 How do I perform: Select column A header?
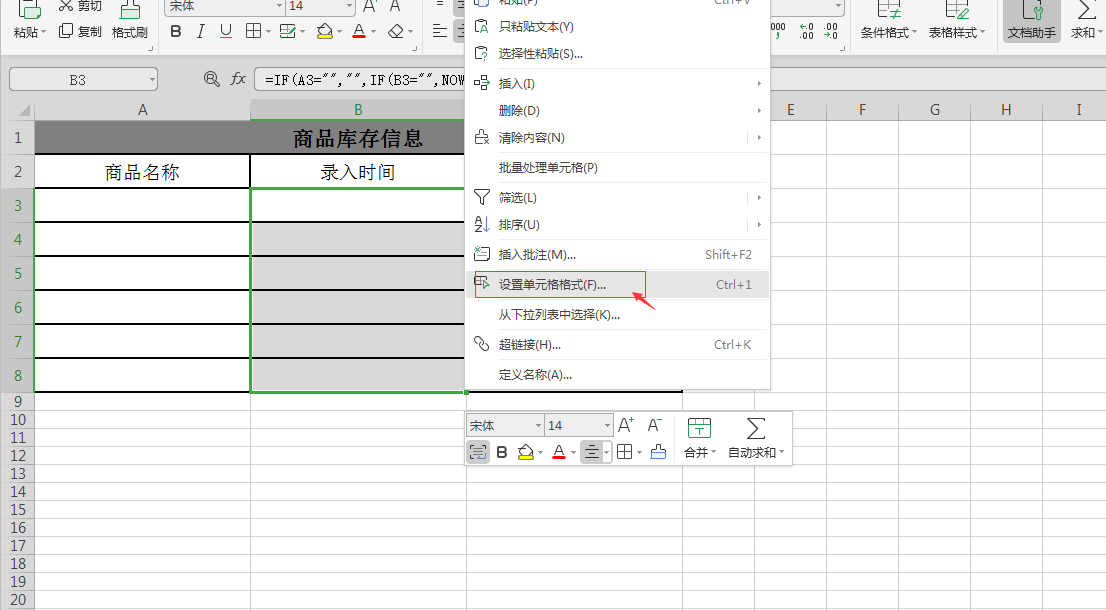click(142, 110)
